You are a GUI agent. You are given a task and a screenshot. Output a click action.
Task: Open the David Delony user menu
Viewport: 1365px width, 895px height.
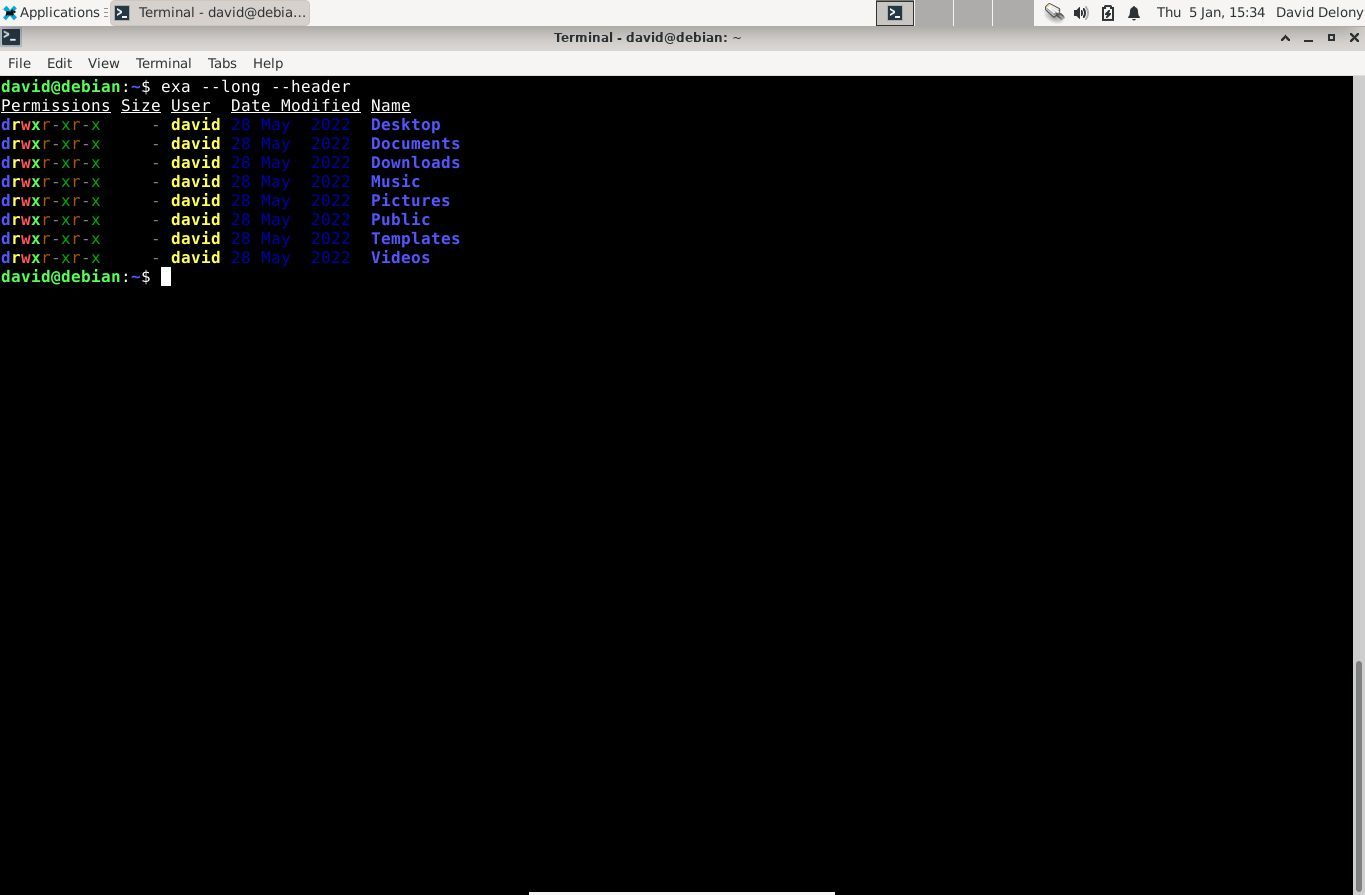pos(1319,13)
